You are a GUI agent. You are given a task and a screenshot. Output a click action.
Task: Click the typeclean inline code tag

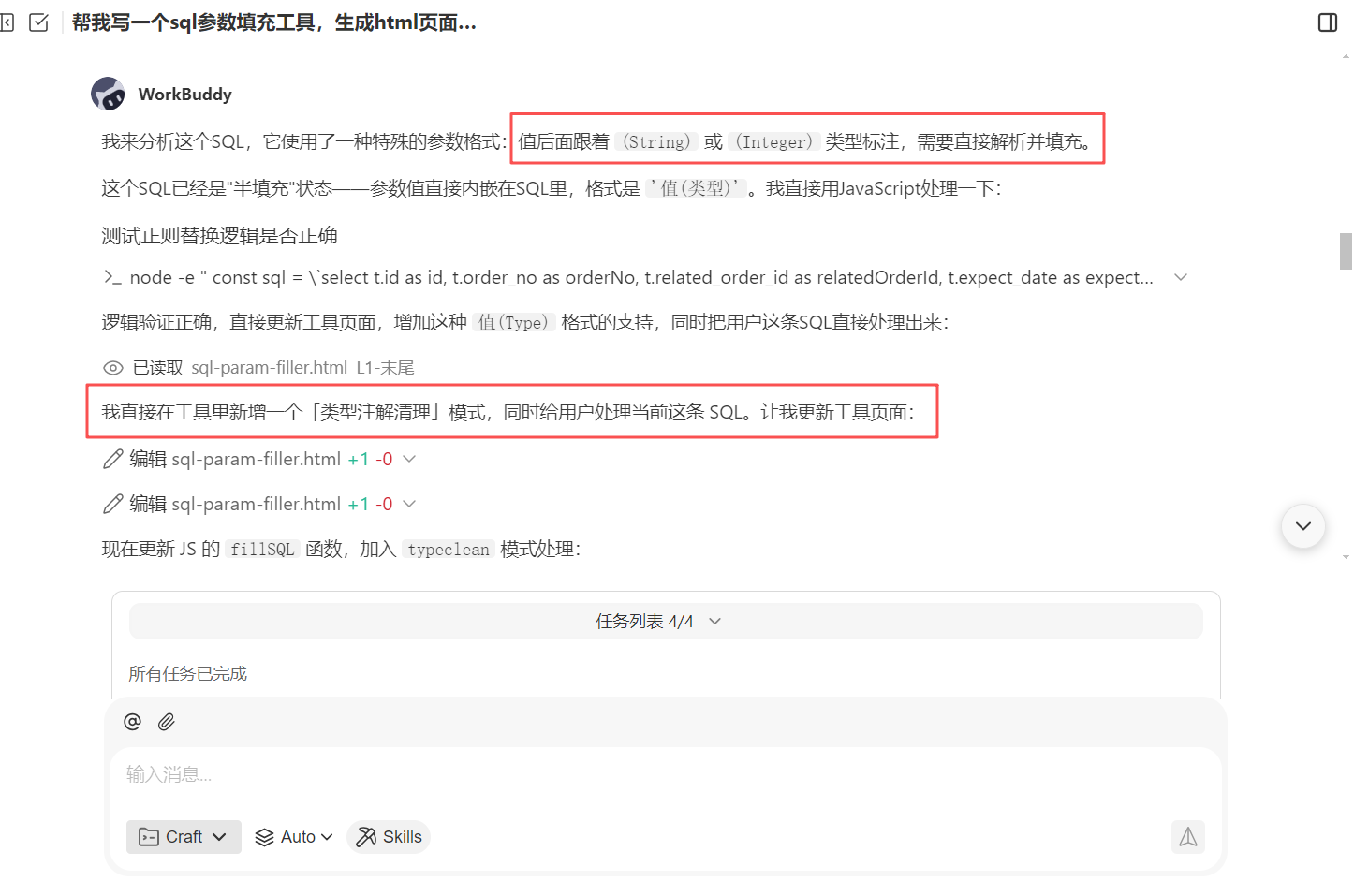click(449, 550)
